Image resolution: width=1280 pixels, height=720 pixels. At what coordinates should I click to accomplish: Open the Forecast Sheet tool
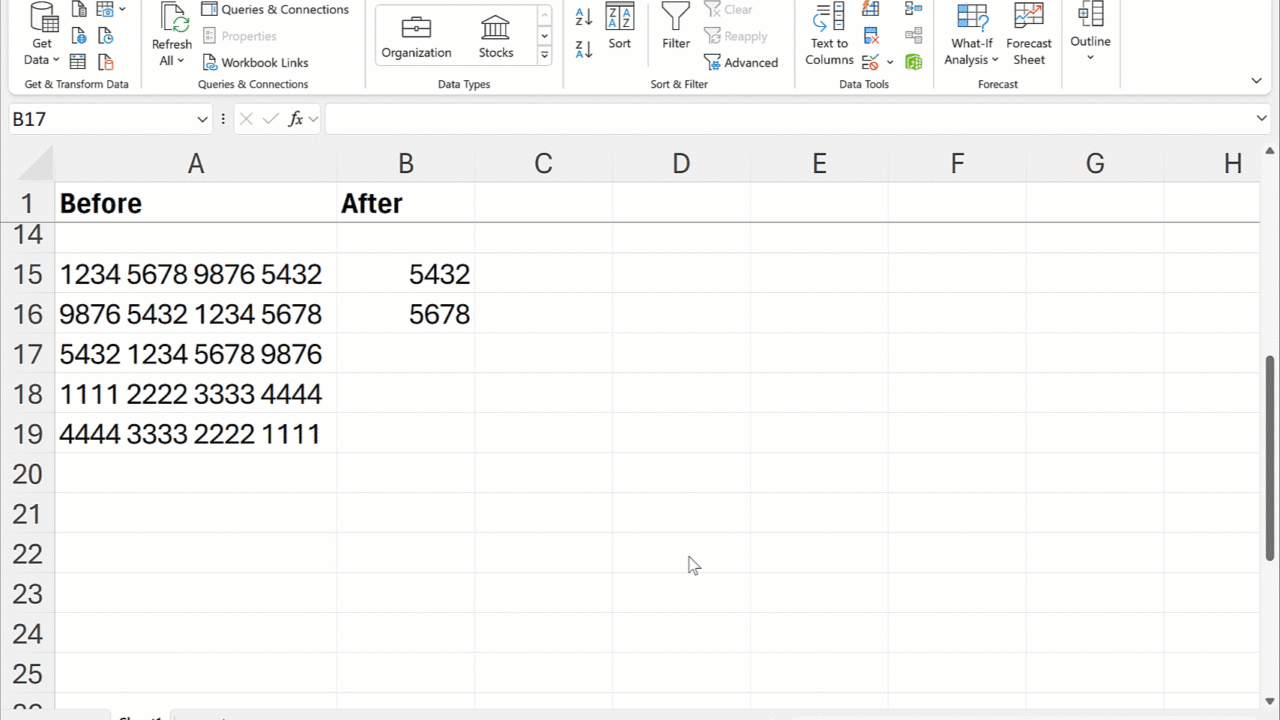tap(1028, 34)
